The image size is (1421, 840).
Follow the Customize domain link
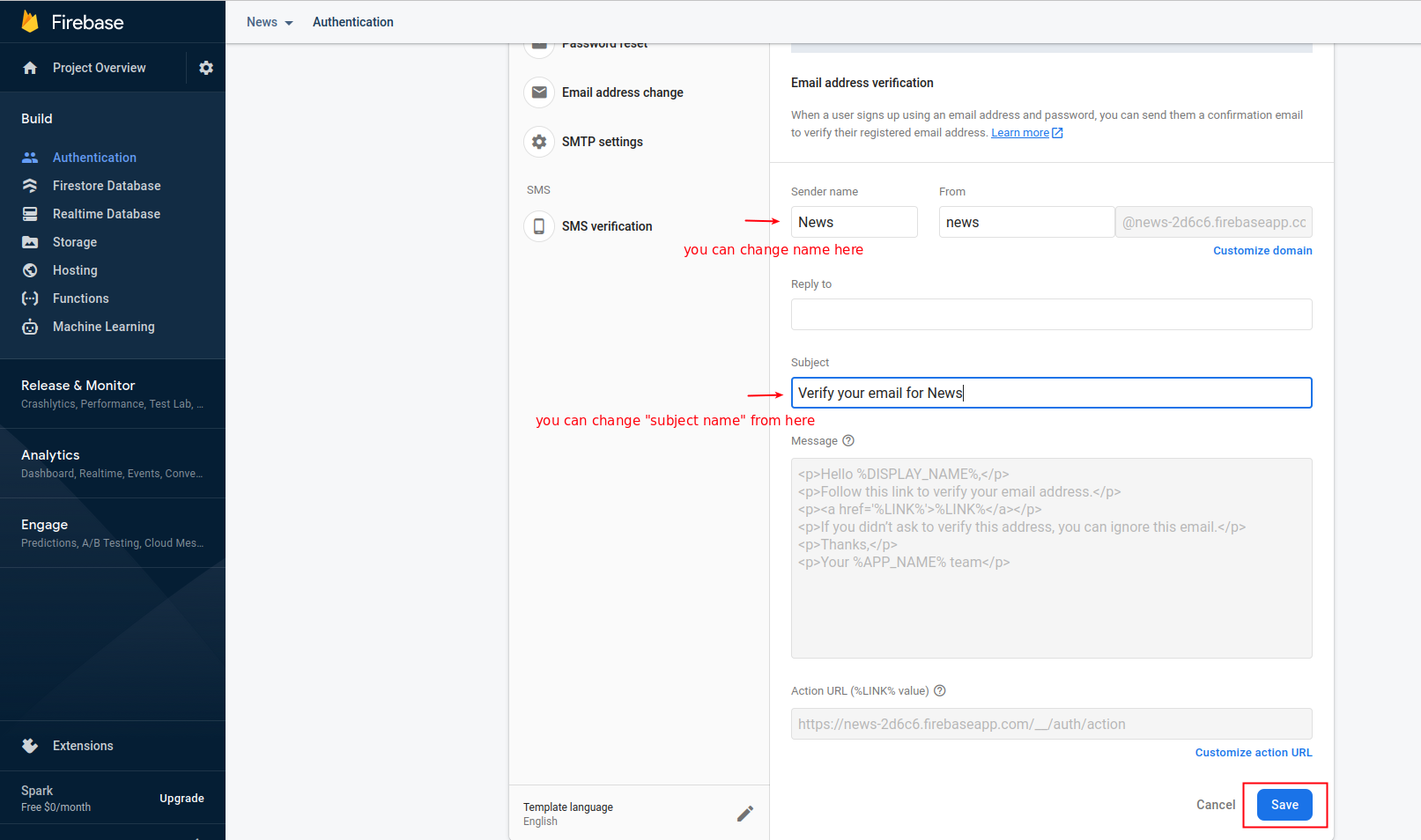[x=1262, y=251]
